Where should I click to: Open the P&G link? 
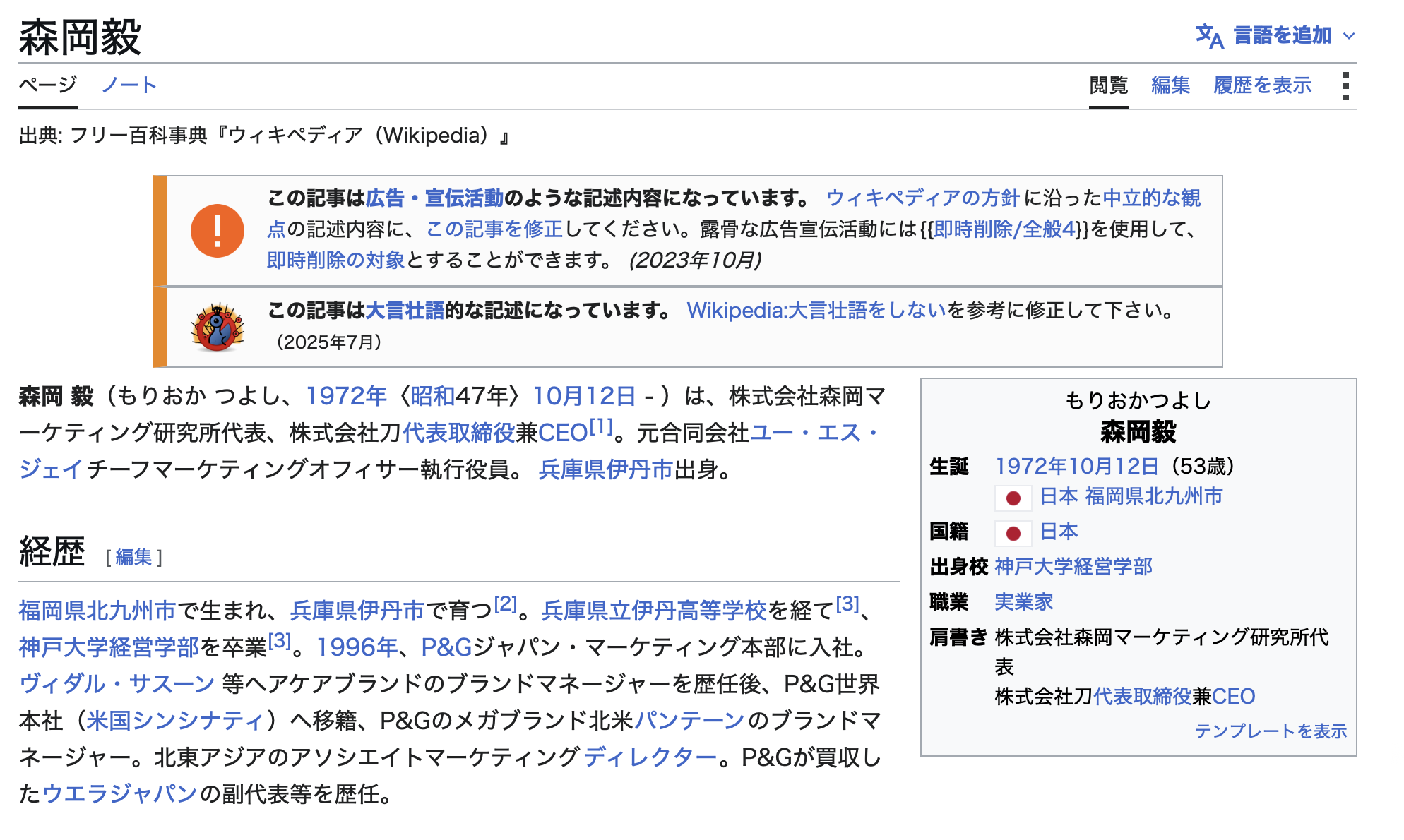(x=446, y=647)
